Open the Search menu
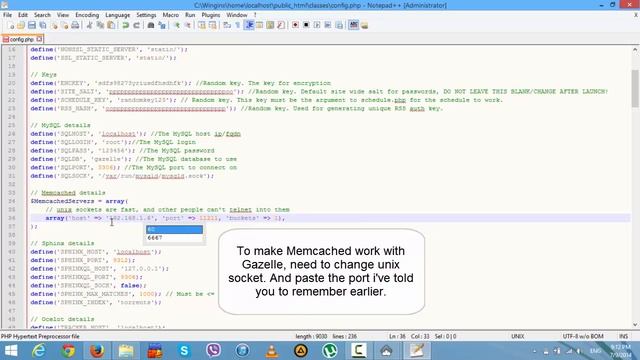The height and width of the screenshot is (360, 640). [42, 15]
